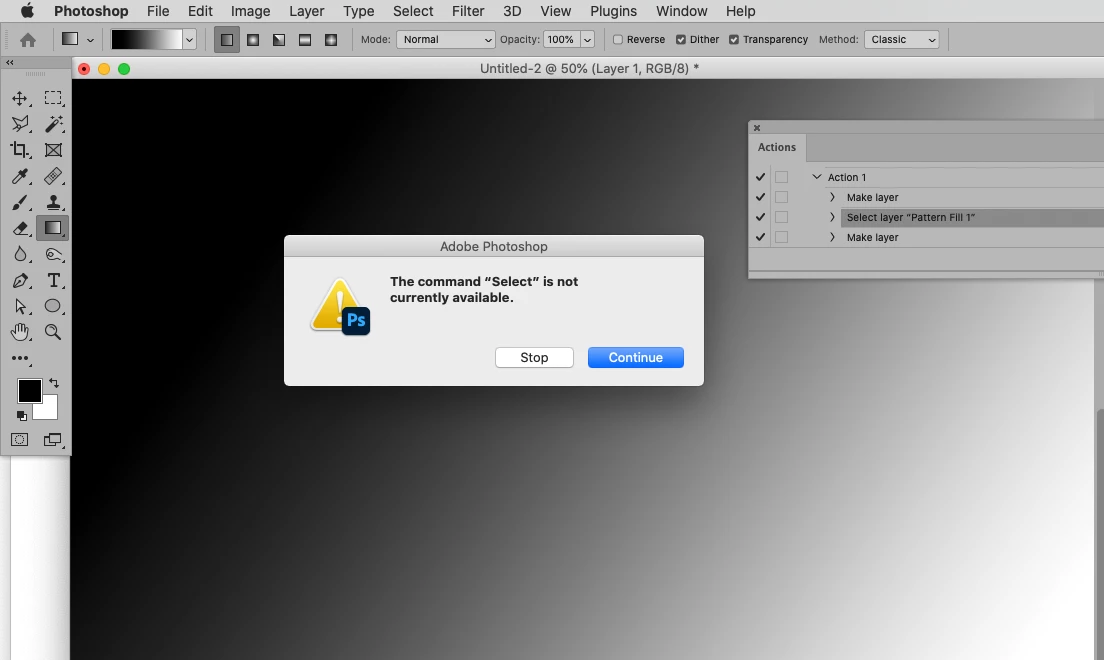Open the tool preset picker arrow
This screenshot has width=1104, height=660.
[x=90, y=40]
